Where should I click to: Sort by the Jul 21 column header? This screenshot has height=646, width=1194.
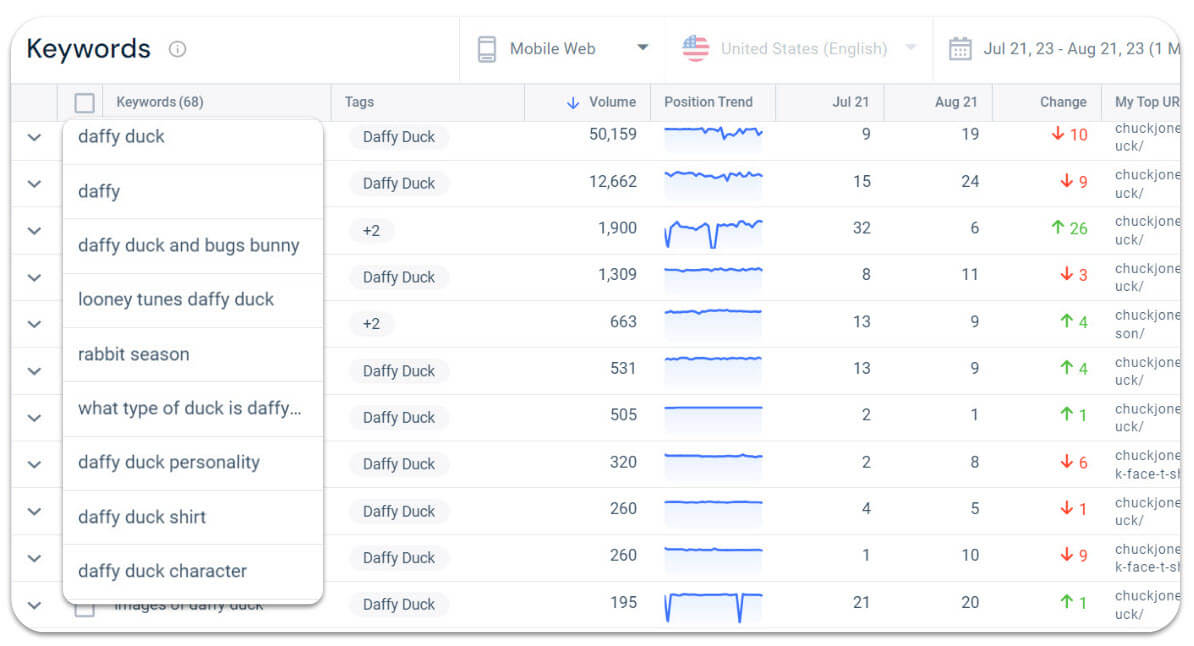coord(851,102)
